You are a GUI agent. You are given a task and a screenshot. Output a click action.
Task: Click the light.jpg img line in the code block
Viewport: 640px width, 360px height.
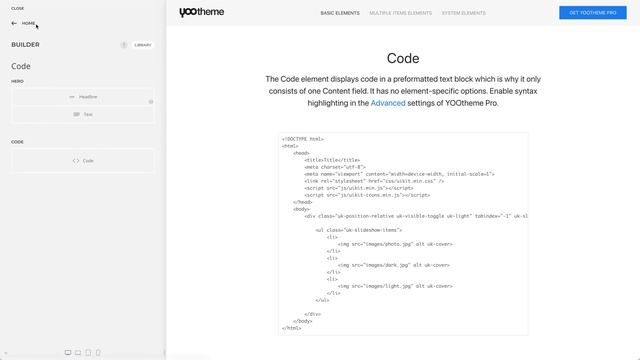(x=395, y=286)
